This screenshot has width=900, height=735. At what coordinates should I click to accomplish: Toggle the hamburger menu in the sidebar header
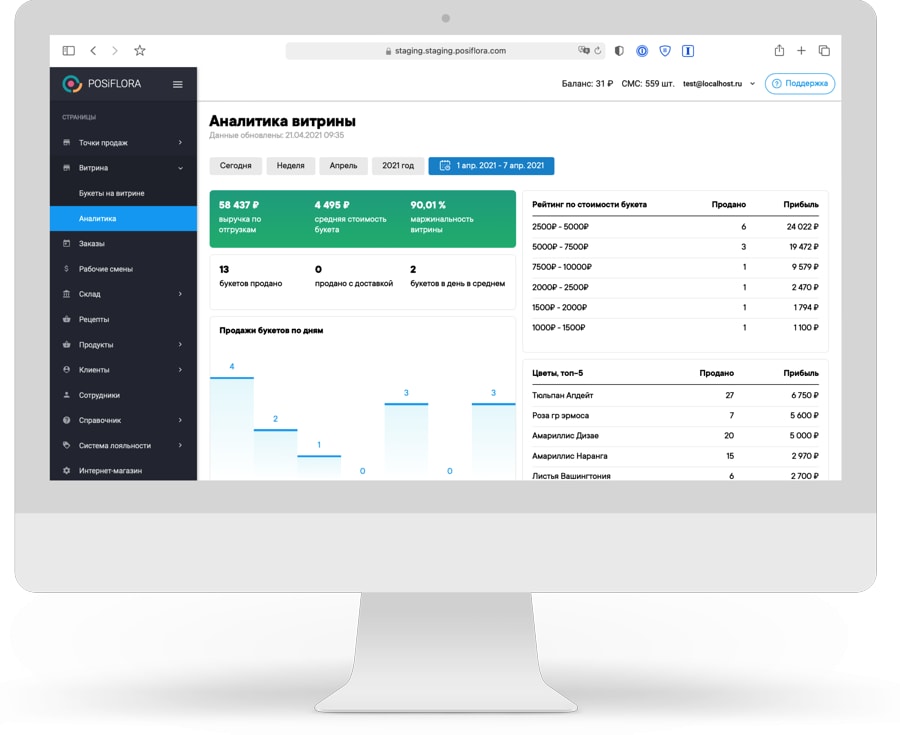tap(178, 84)
